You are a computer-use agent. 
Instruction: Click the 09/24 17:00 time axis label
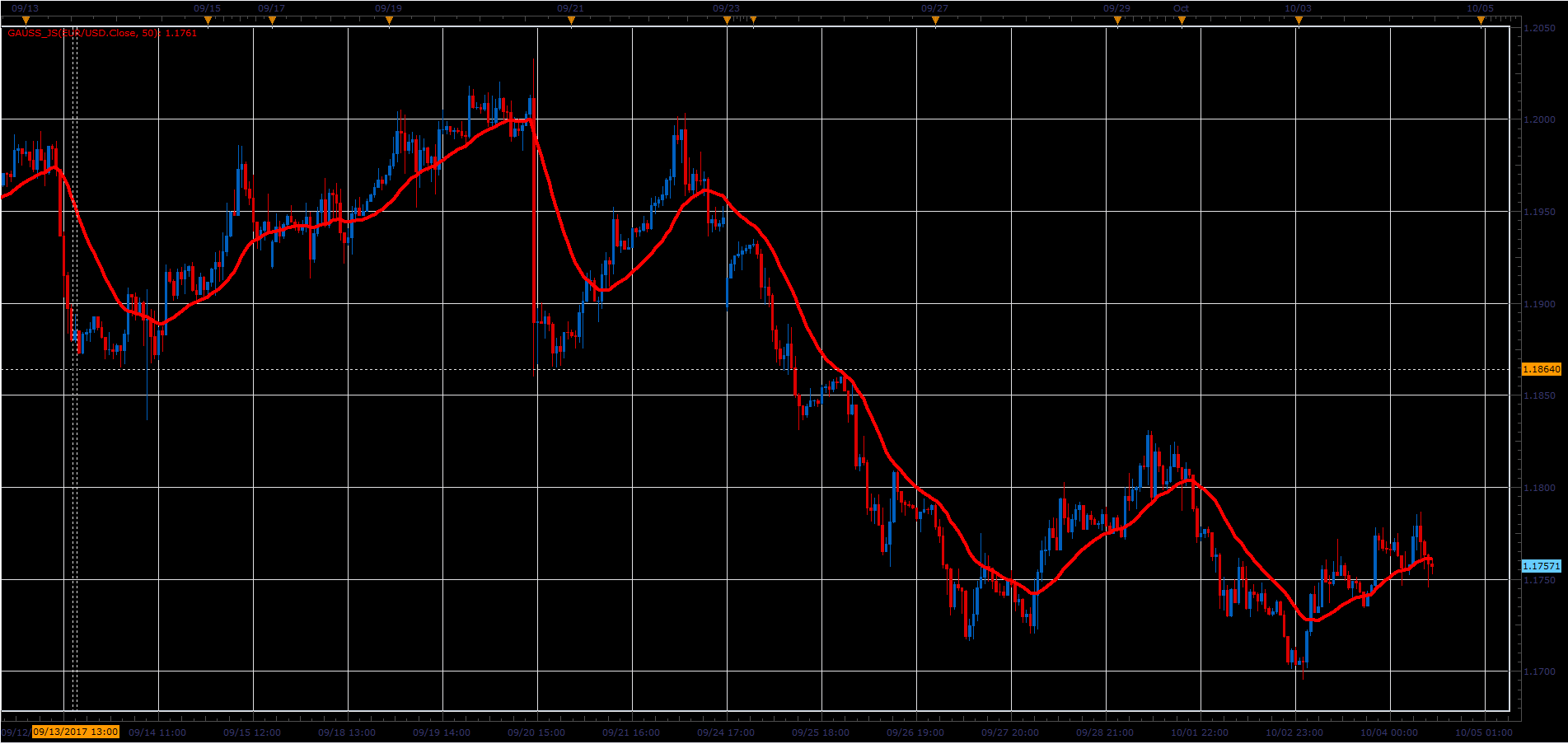726,732
